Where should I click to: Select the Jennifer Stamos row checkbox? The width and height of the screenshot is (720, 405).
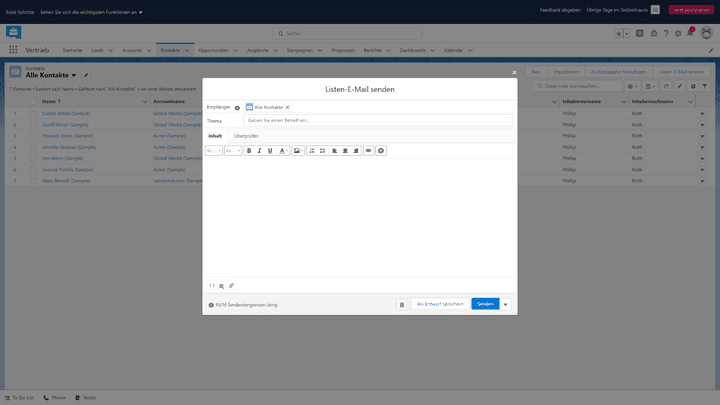[x=33, y=147]
